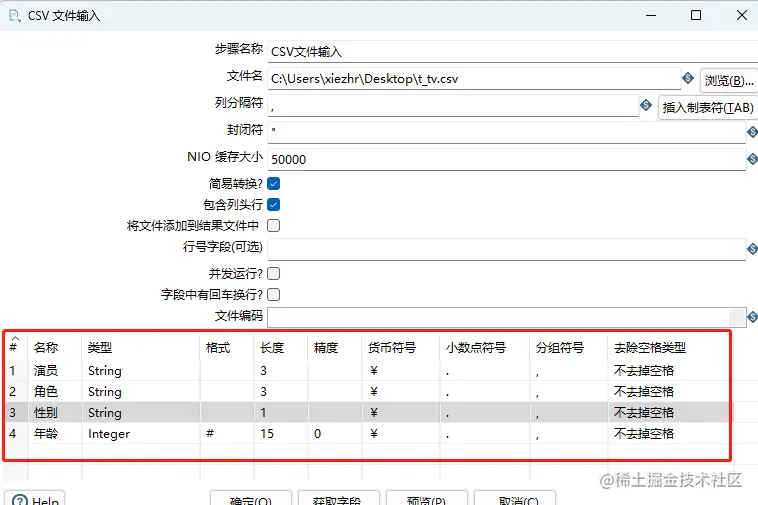Click the 步骤名称 input field
This screenshot has height=505, width=758.
[512, 52]
